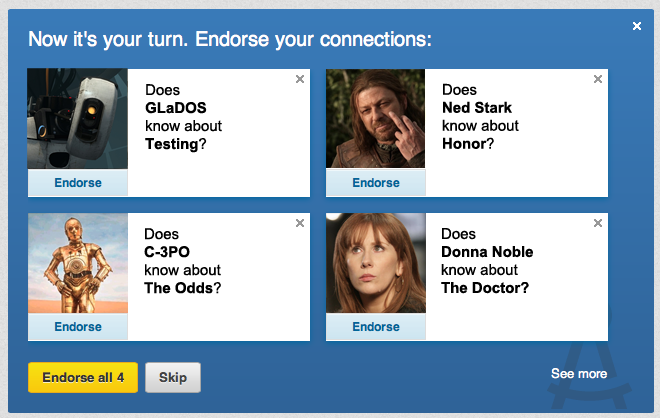This screenshot has height=418, width=660.
Task: Click the Endorse all 4 button
Action: 83,377
